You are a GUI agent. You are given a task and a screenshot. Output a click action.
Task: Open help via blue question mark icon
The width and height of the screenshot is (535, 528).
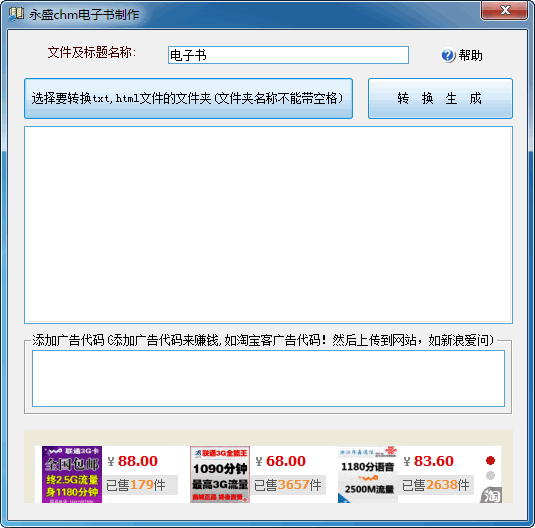pos(448,55)
